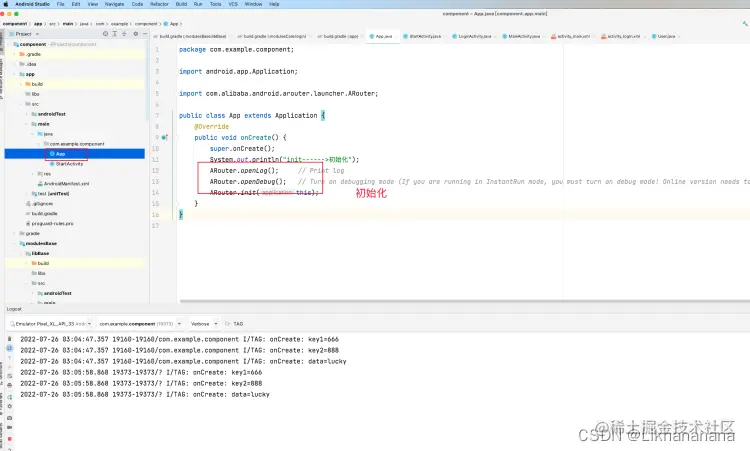Viewport: 750px width, 451px height.
Task: Open the File menu
Action: tap(61, 4)
